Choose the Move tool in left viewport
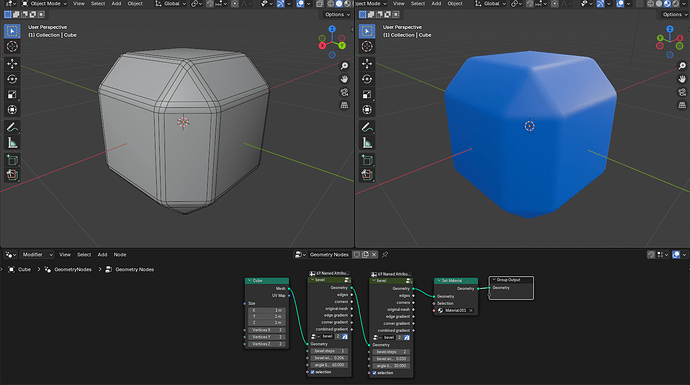The height and width of the screenshot is (385, 690). click(12, 64)
